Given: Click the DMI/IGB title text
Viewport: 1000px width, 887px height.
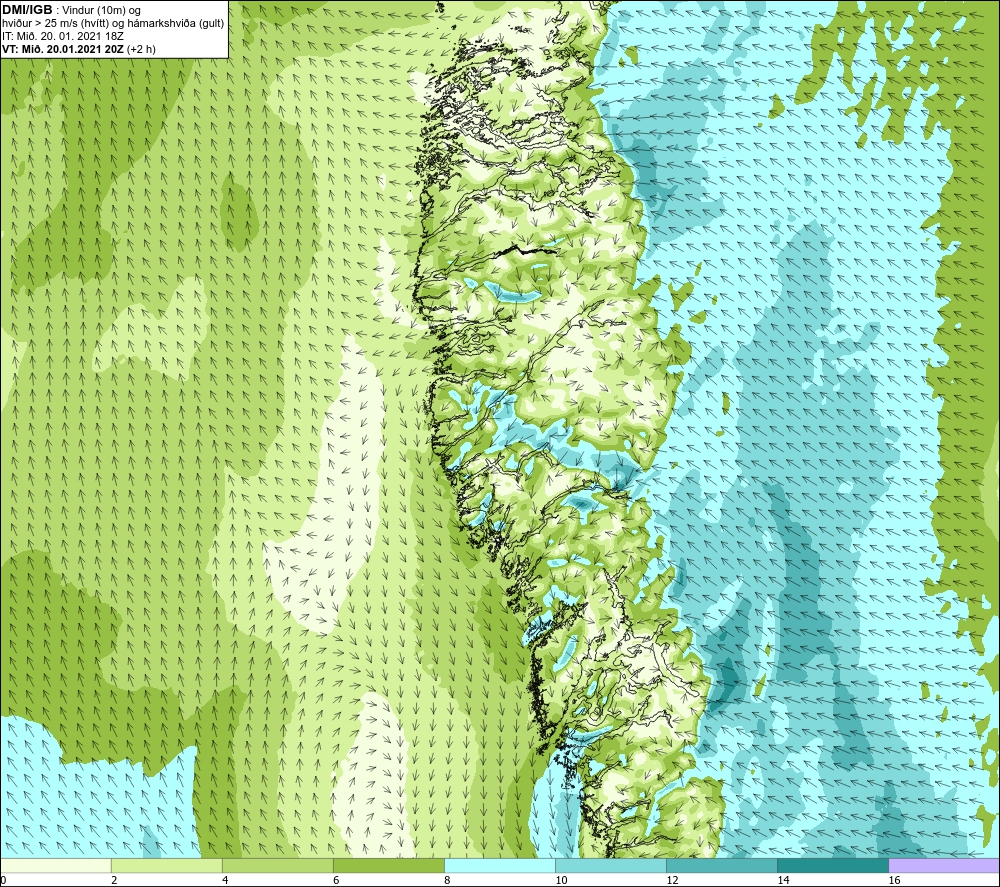Looking at the screenshot, I should point(27,10).
